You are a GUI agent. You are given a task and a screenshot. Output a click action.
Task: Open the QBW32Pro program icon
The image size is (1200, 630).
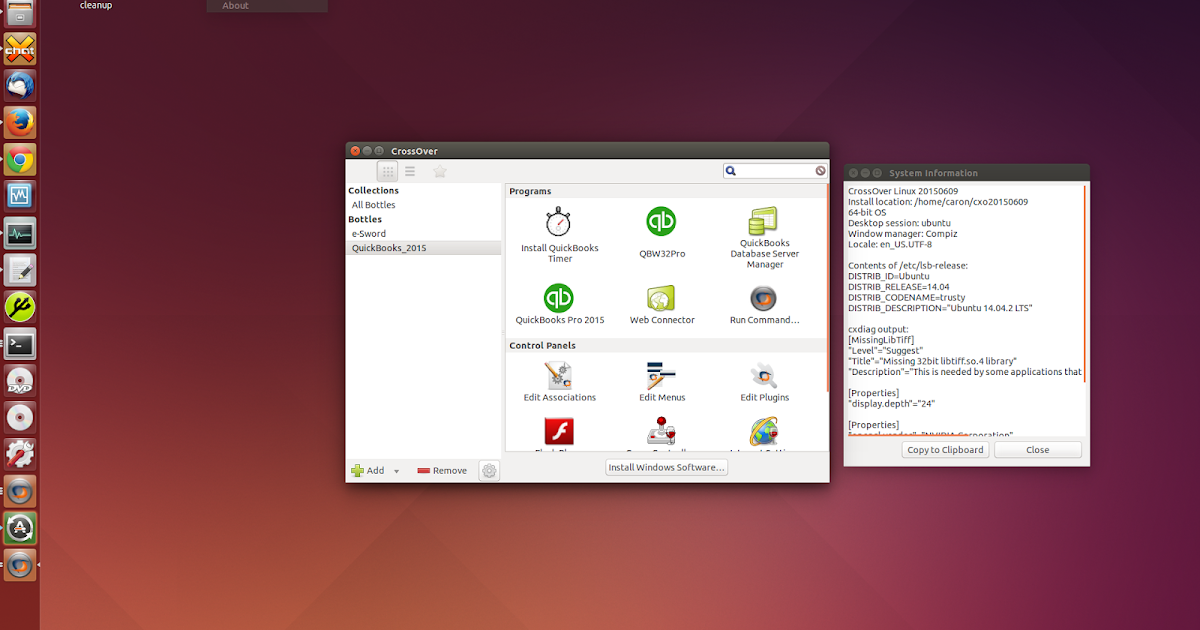point(661,222)
